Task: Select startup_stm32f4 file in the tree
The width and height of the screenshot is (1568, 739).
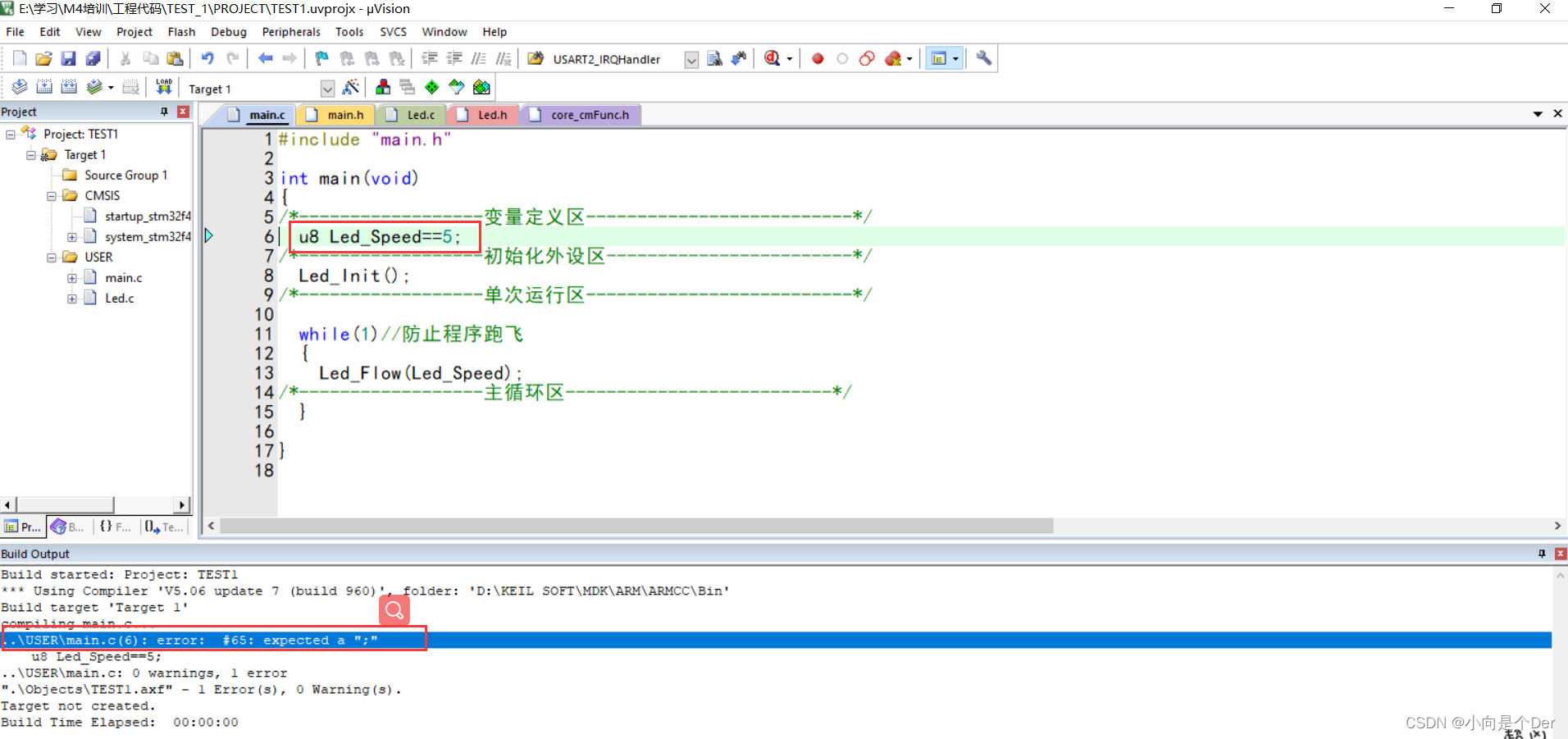Action: [148, 217]
